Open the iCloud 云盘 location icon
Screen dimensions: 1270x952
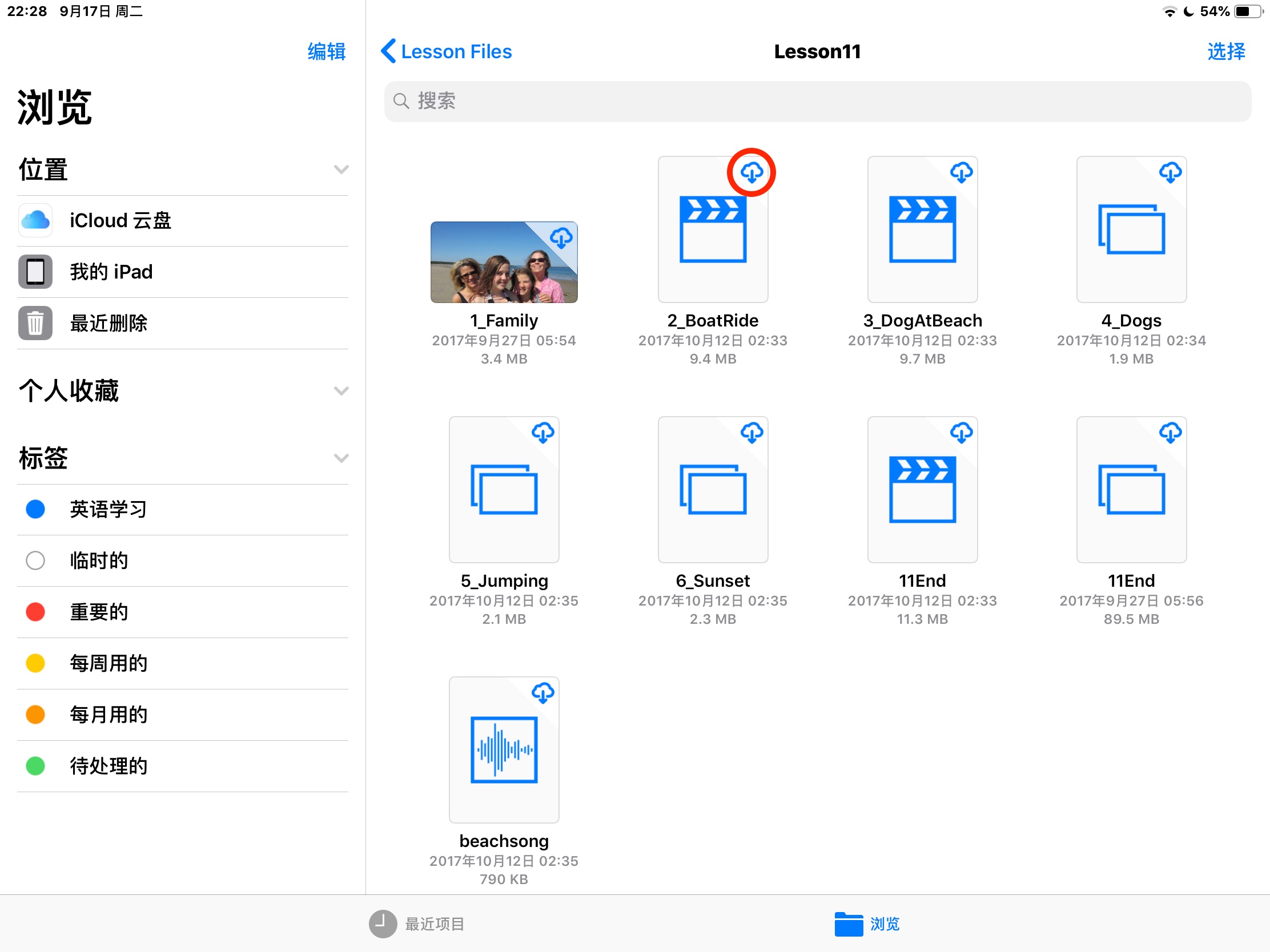(35, 220)
